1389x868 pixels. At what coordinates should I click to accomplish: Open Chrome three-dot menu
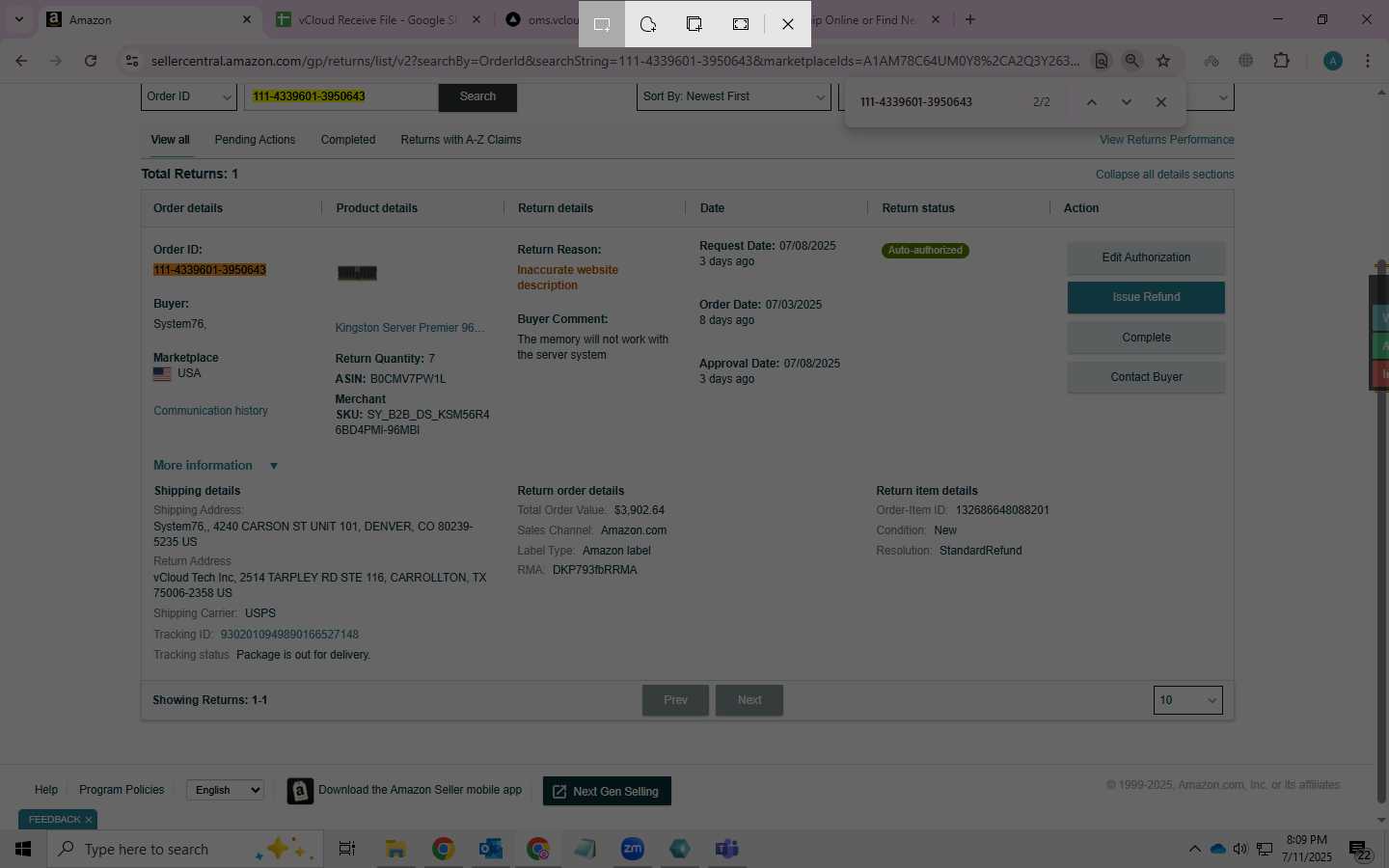(1368, 61)
